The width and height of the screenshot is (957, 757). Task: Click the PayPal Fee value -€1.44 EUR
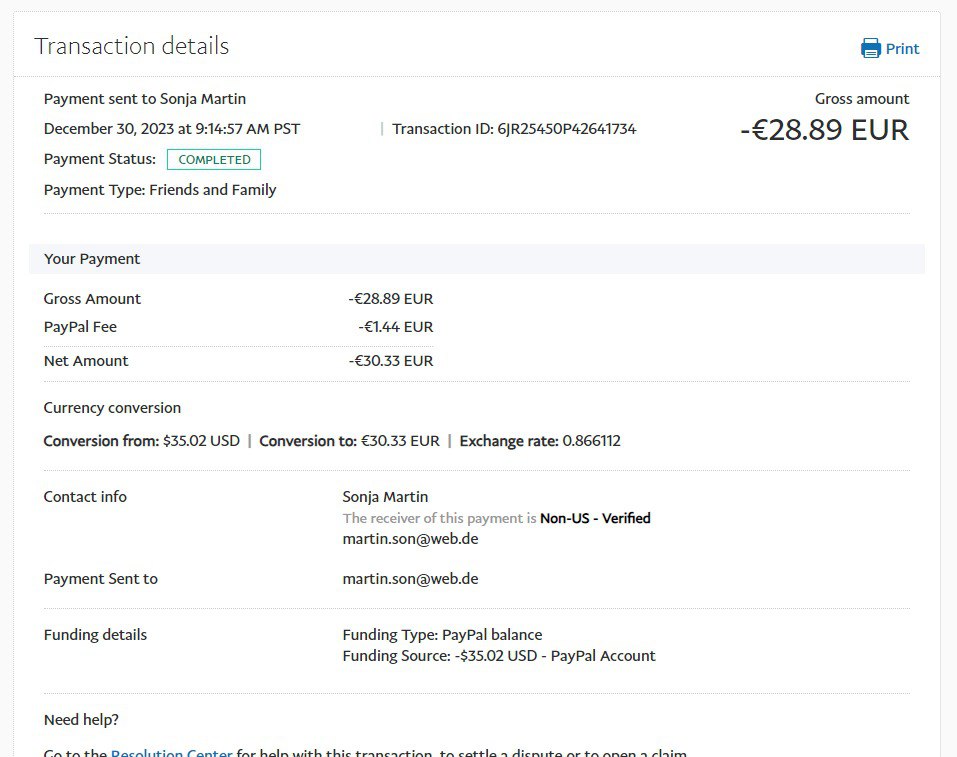pos(395,327)
